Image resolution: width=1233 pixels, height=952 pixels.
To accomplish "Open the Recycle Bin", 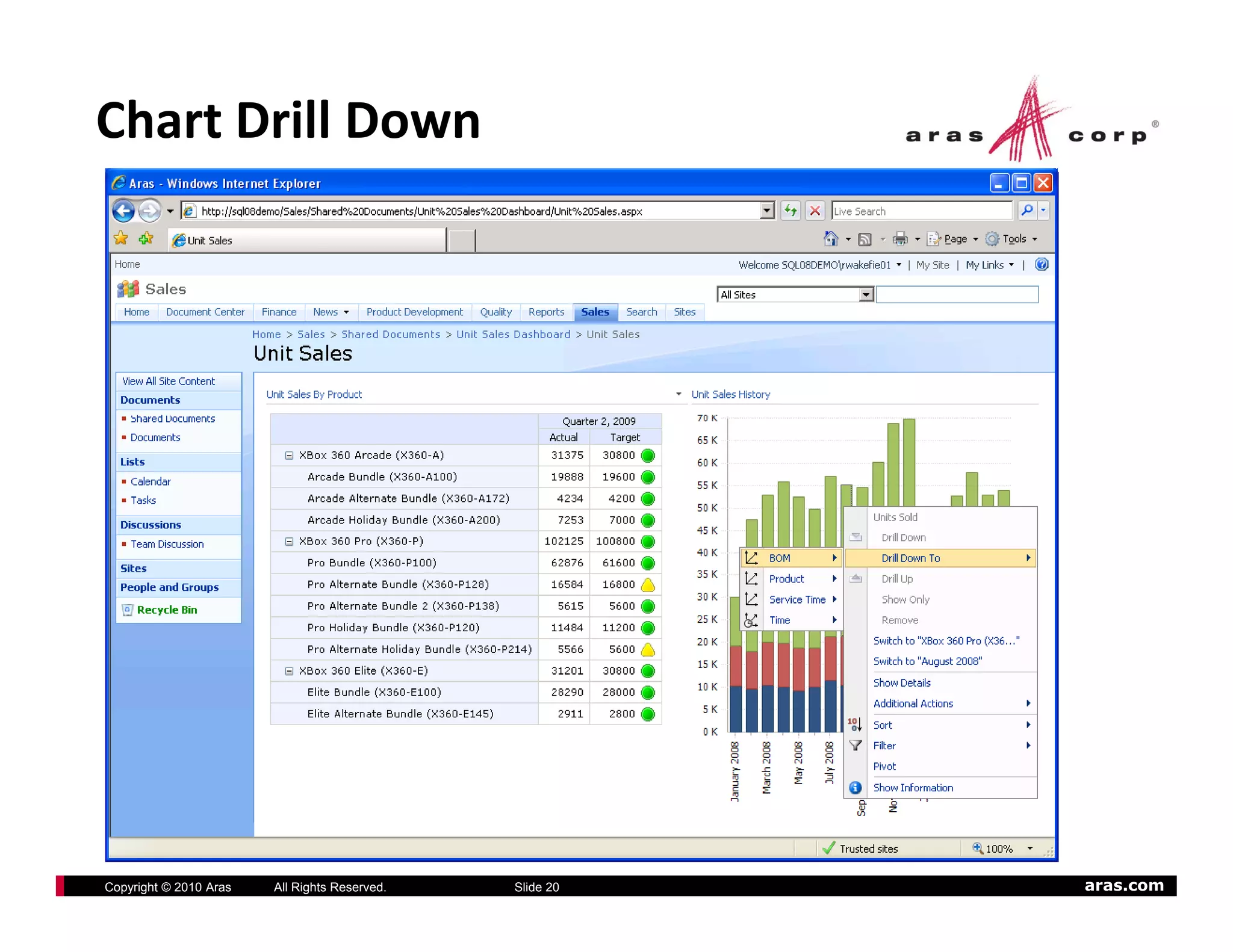I will 167,610.
